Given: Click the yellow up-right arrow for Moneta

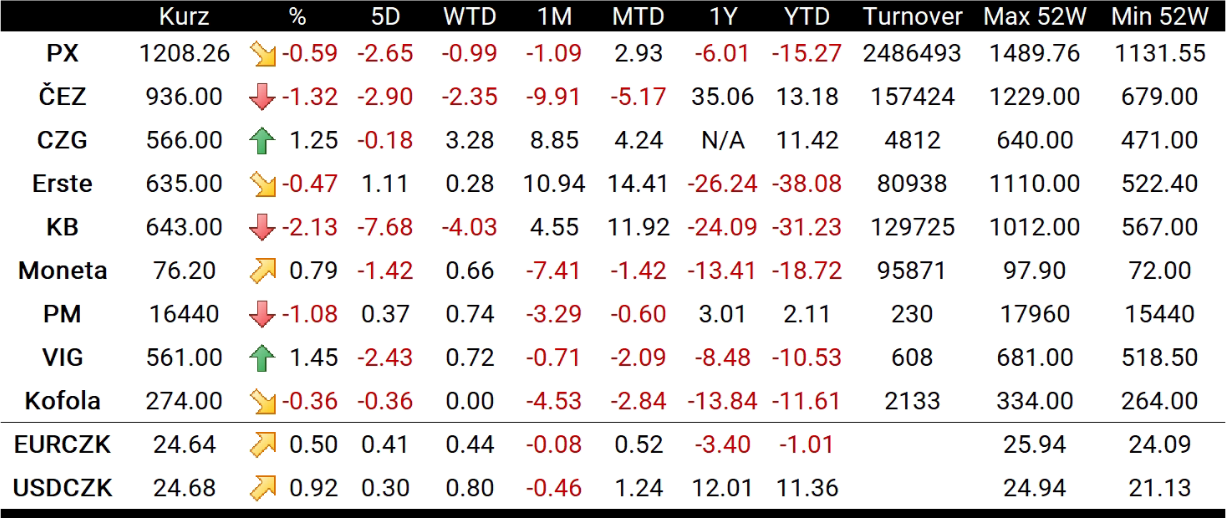Looking at the screenshot, I should tap(262, 271).
